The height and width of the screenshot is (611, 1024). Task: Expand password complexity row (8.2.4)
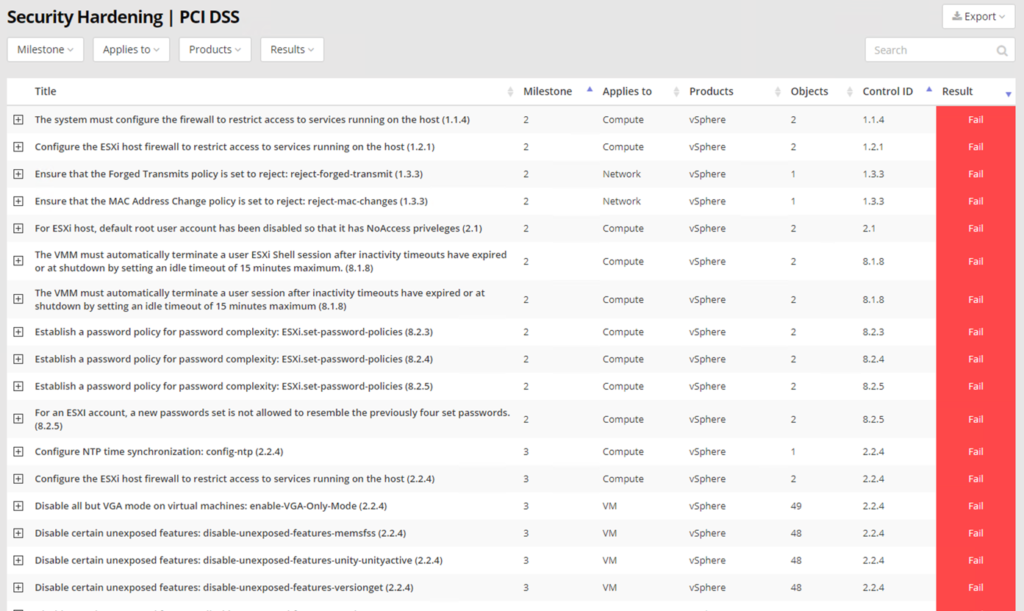point(18,359)
